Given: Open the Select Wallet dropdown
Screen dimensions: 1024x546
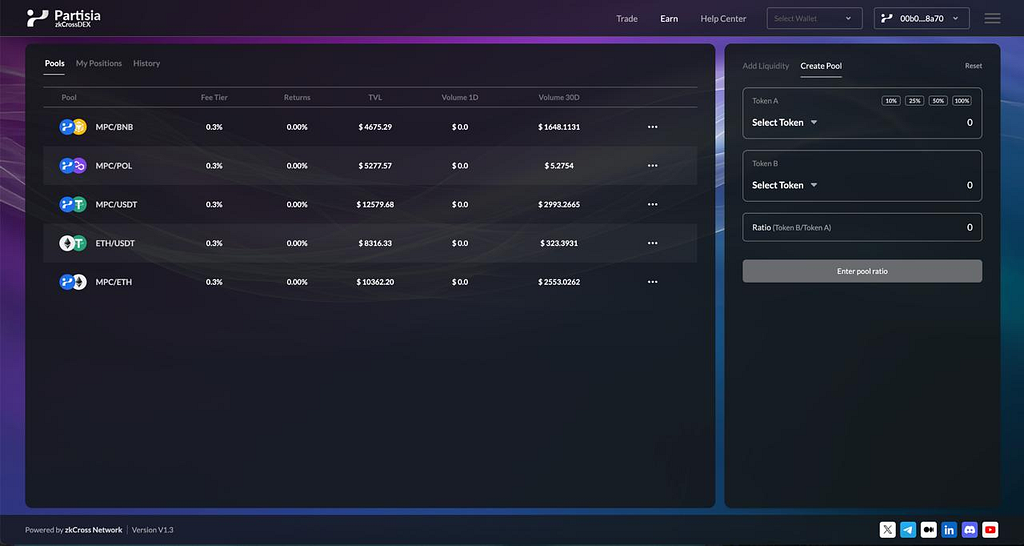Looking at the screenshot, I should pos(814,18).
